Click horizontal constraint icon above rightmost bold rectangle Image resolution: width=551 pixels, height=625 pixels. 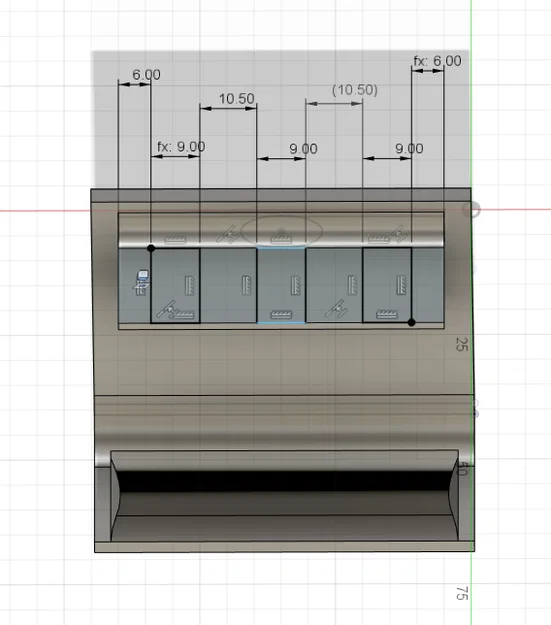(x=379, y=239)
